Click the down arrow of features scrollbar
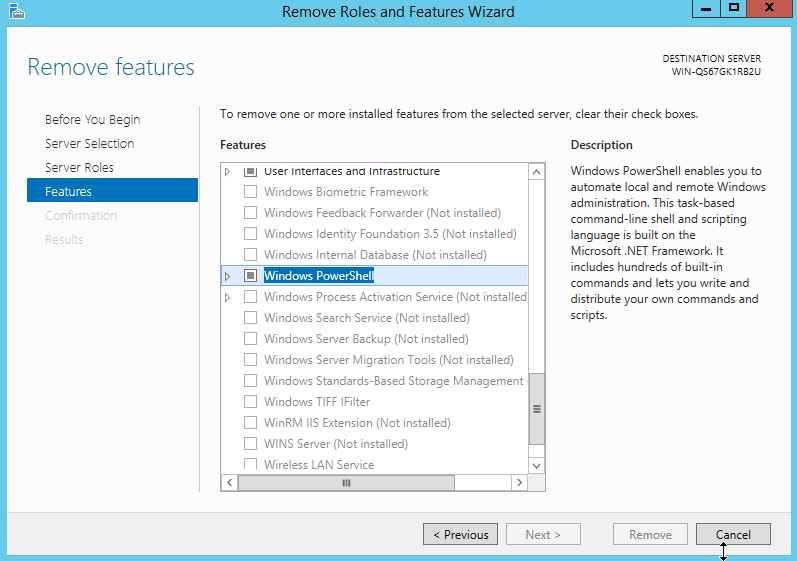Screen dimensions: 797x561 click(536, 465)
